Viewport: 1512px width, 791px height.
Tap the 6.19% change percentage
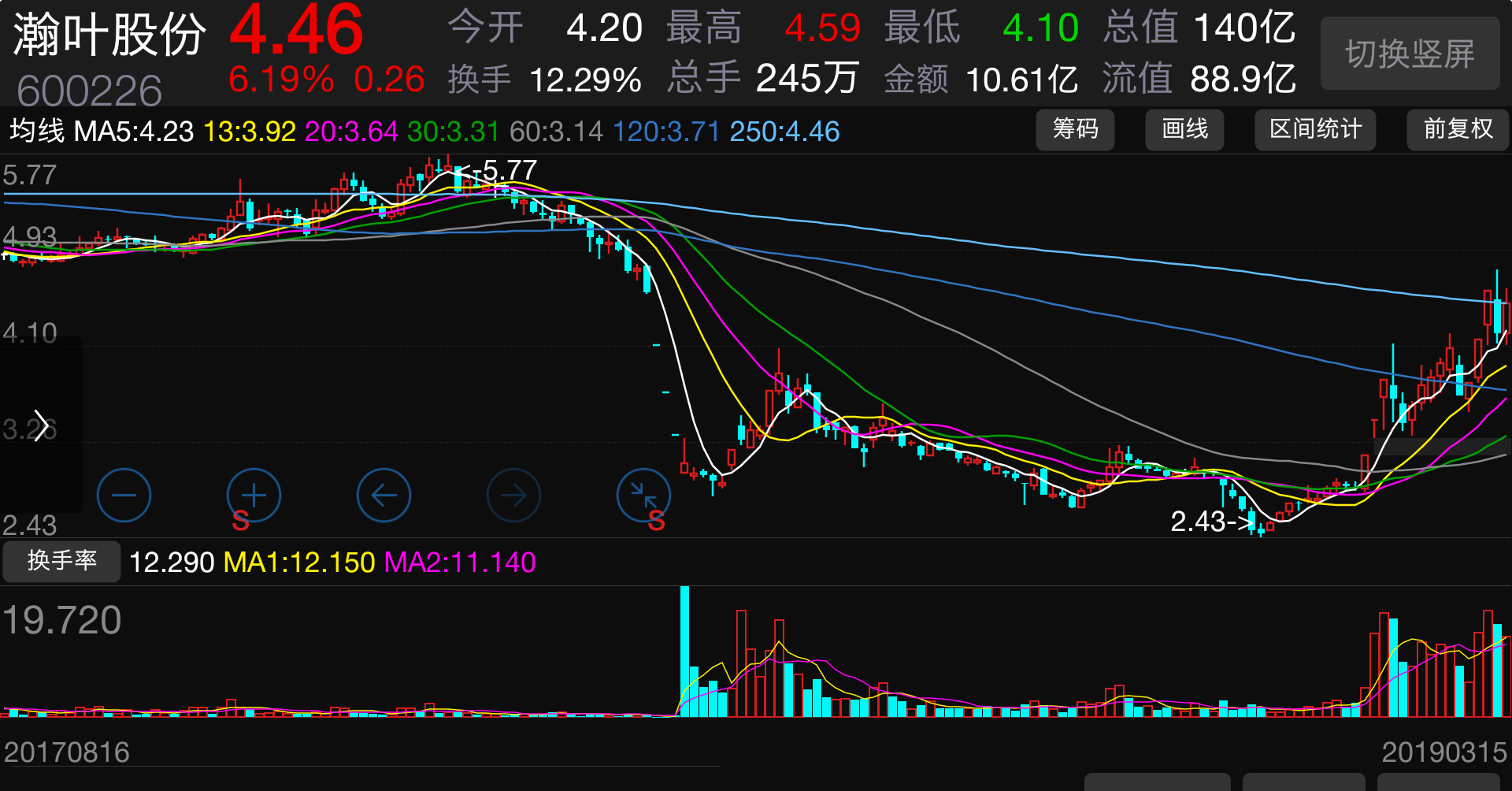coord(281,80)
